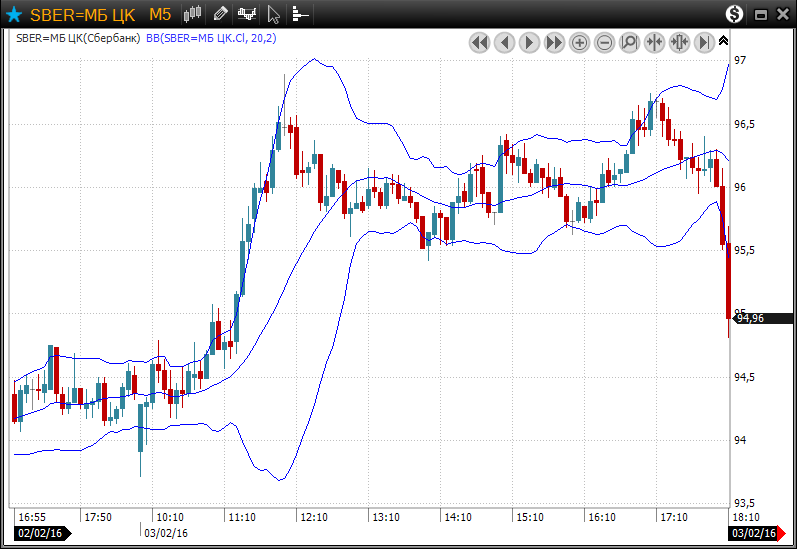The width and height of the screenshot is (797, 549).
Task: Select the cursor pointer tool
Action: click(274, 14)
